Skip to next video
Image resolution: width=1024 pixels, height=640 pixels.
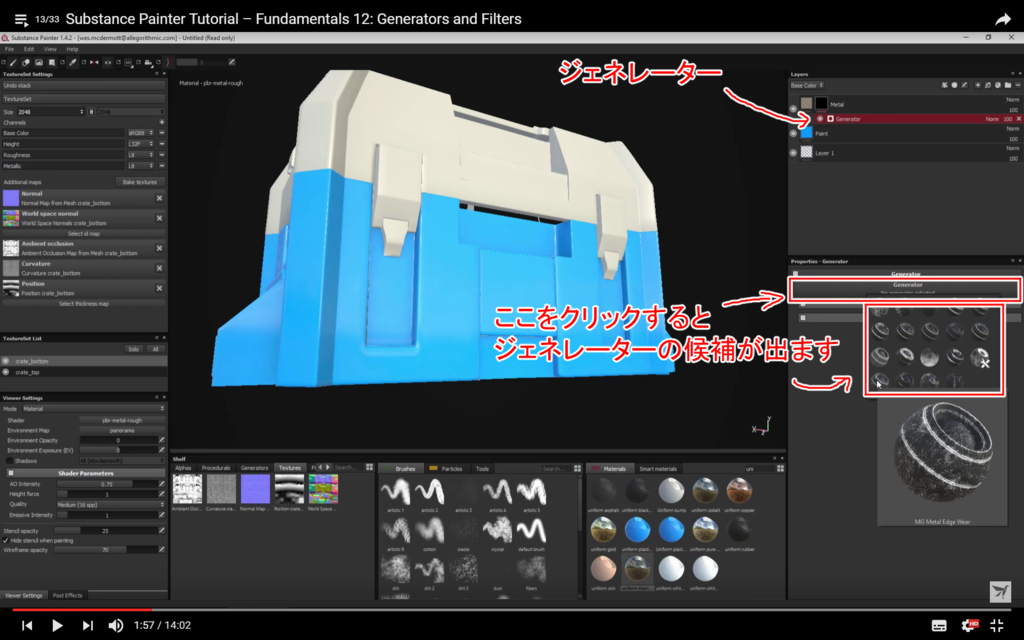[x=87, y=626]
